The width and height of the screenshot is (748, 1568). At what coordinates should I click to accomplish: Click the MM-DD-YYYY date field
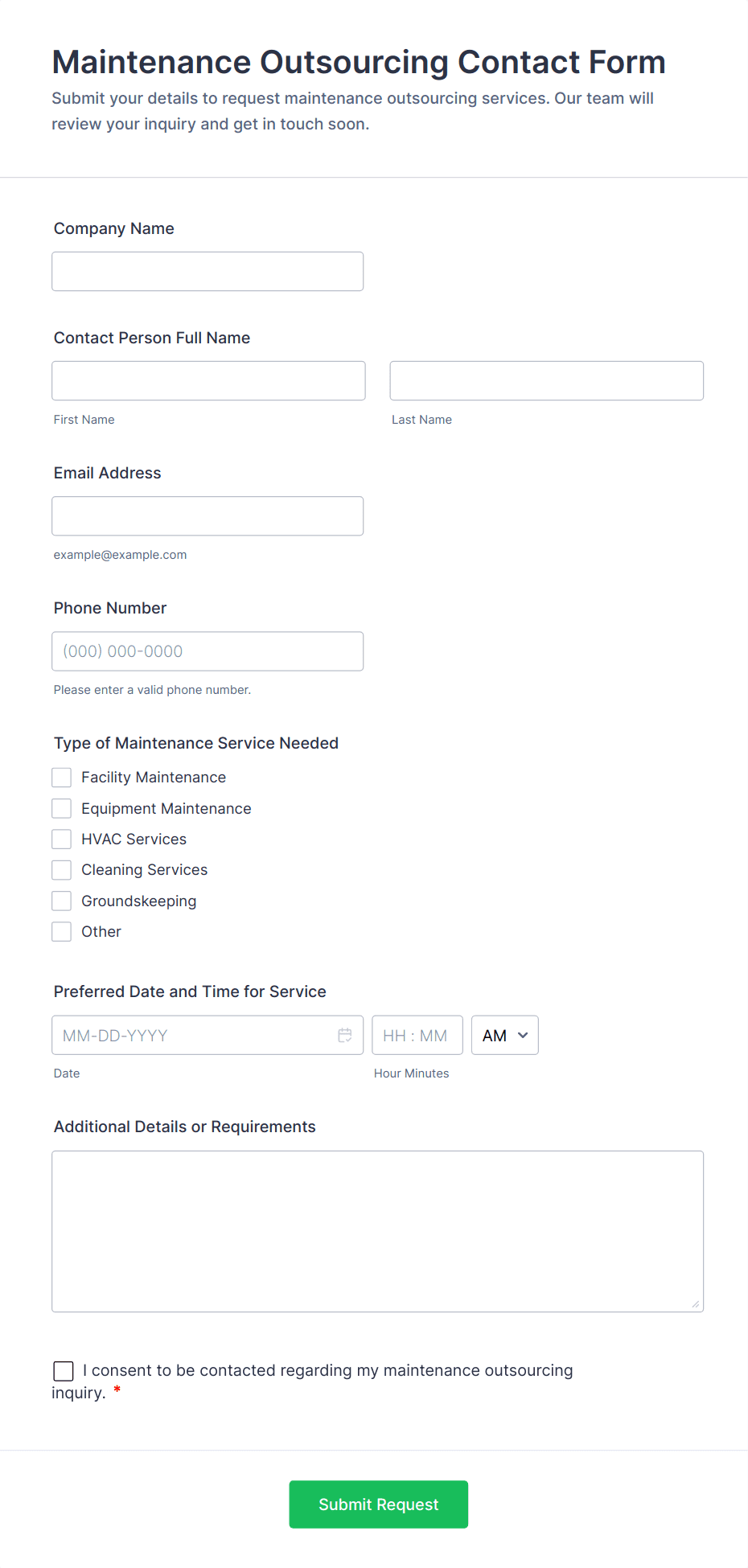point(193,1036)
